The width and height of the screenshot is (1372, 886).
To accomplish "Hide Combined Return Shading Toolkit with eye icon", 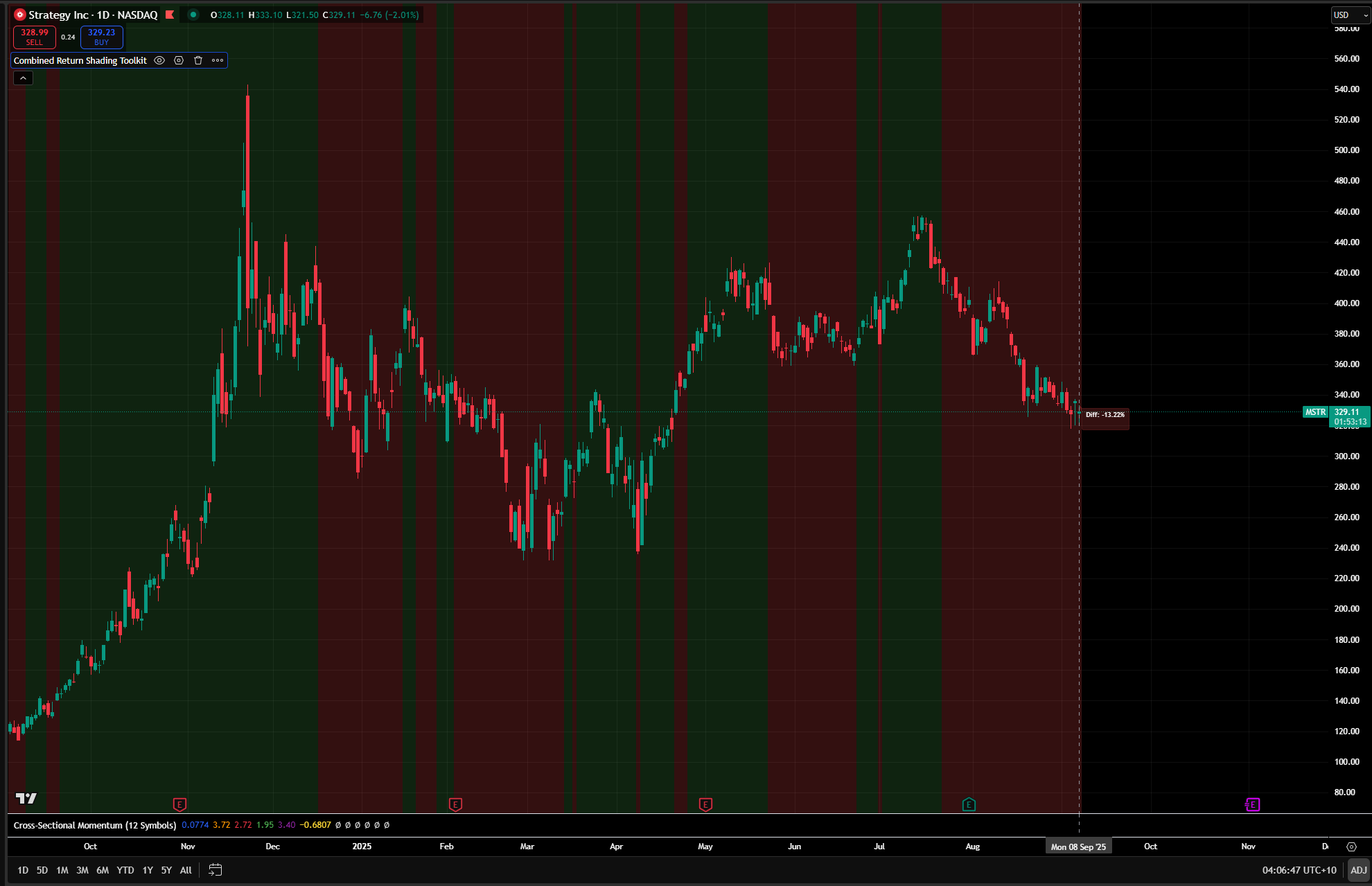I will point(159,60).
